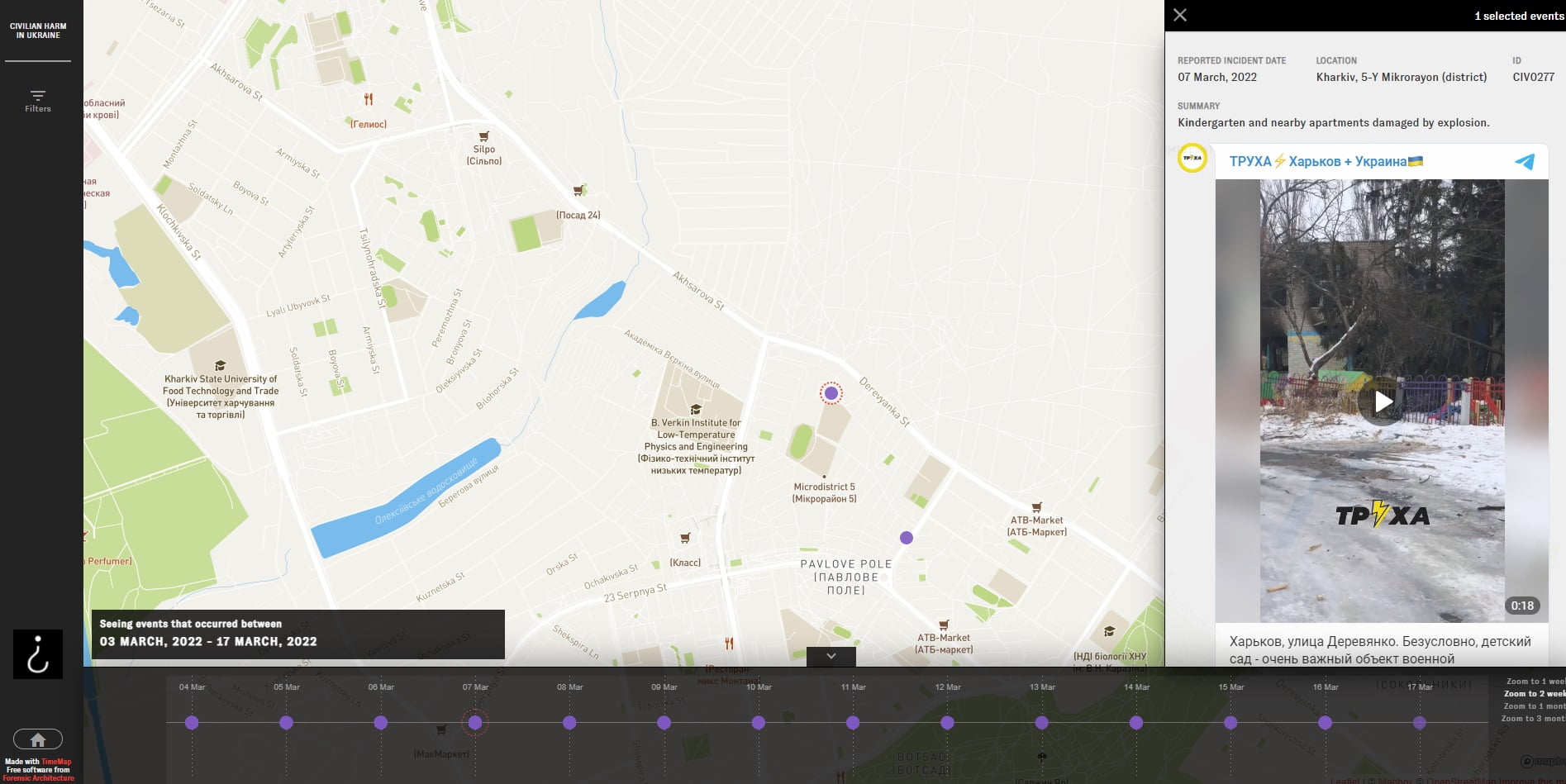Click the 1 selected events header text
The image size is (1566, 784).
(x=1519, y=16)
